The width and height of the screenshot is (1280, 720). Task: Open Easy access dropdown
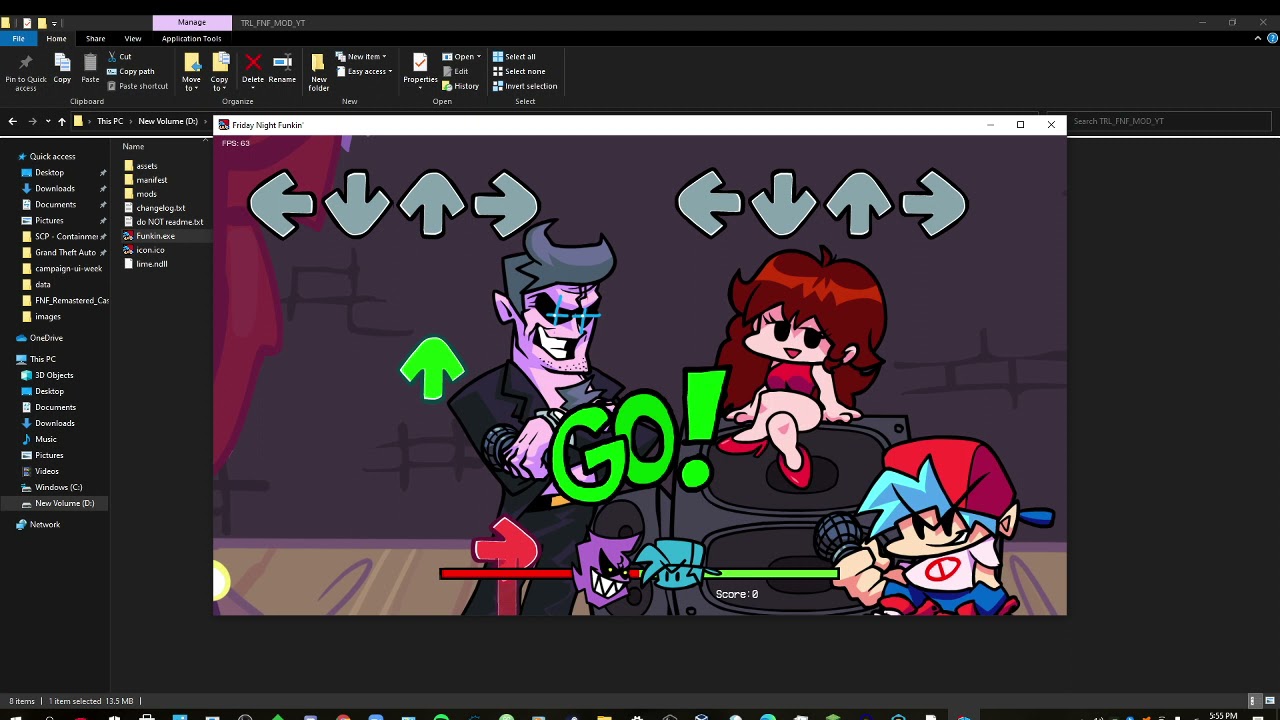tap(364, 71)
